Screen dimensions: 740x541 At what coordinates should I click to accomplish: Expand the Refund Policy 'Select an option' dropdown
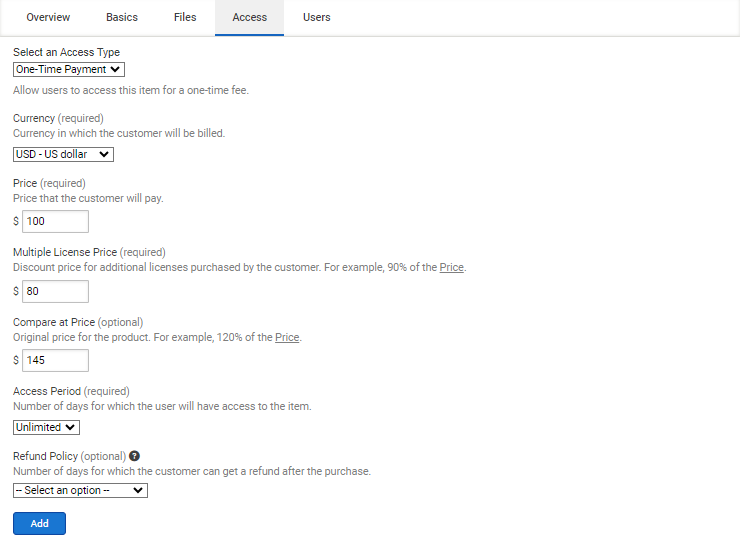coord(80,490)
